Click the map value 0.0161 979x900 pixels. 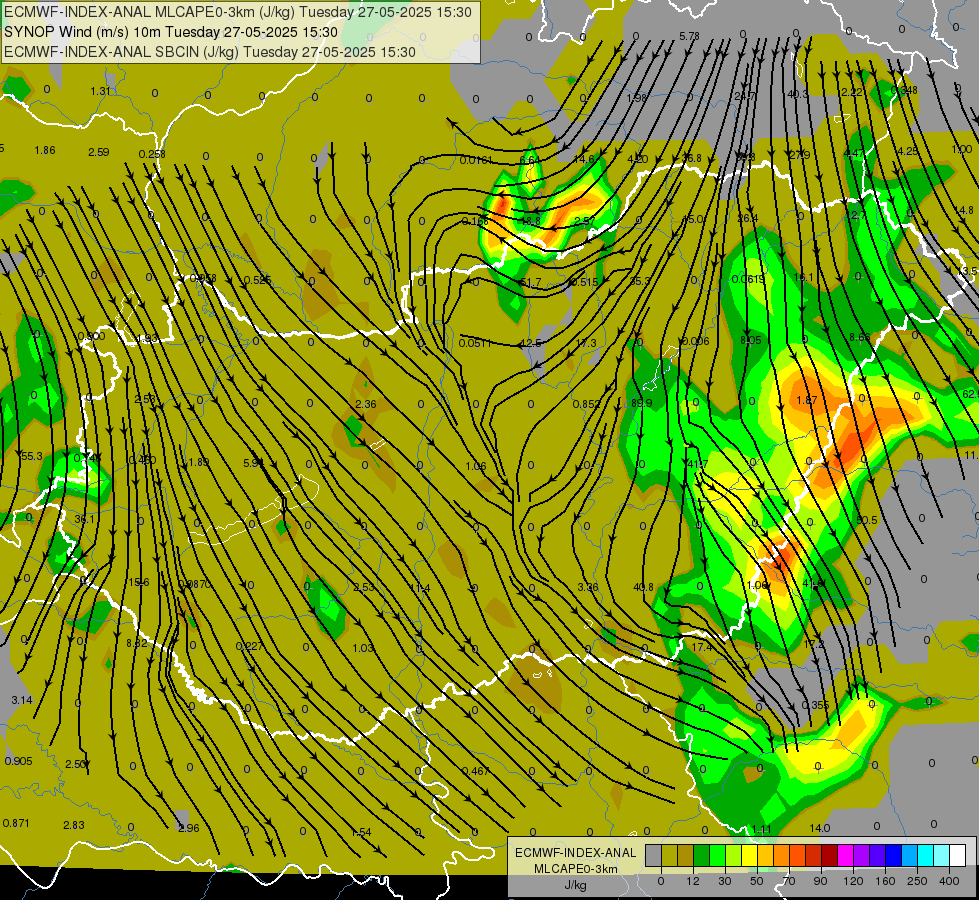pyautogui.click(x=476, y=161)
